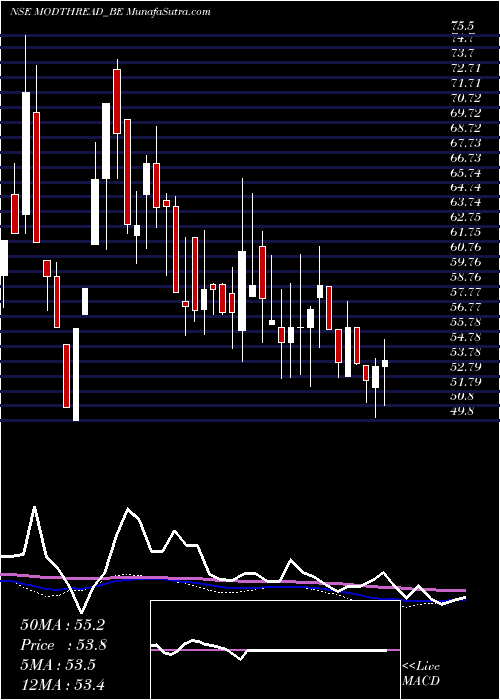The image size is (500, 700).
Task: Click the 64.74 axis label
Action: coord(465,188)
